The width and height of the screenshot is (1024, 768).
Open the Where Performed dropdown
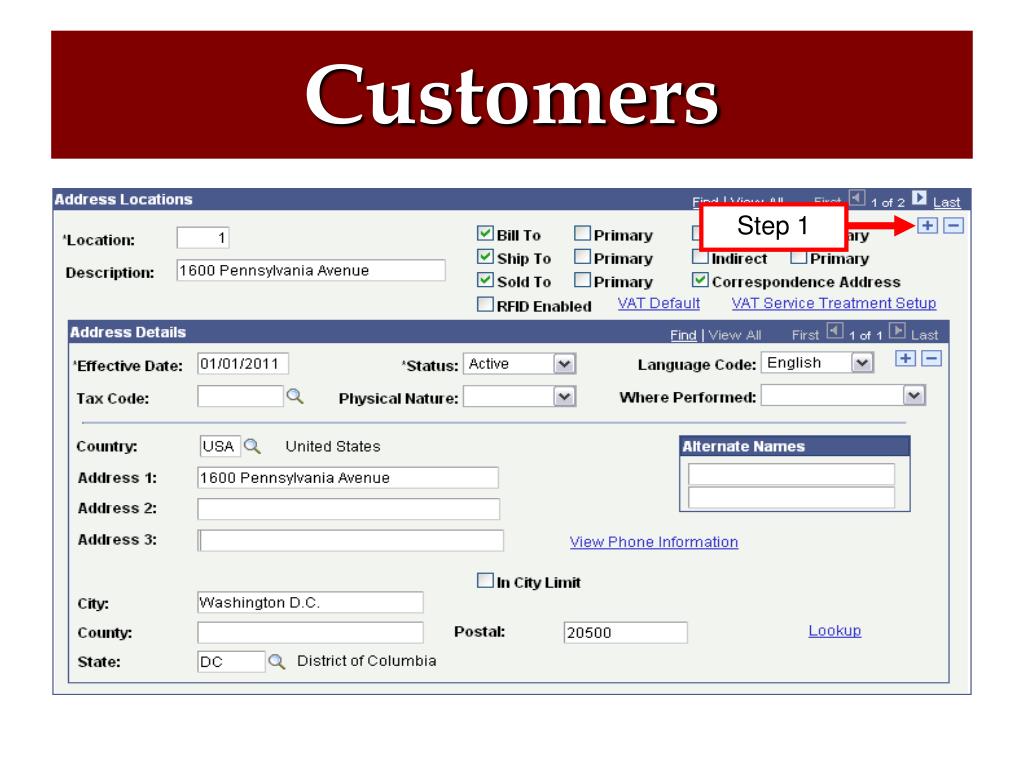click(914, 395)
